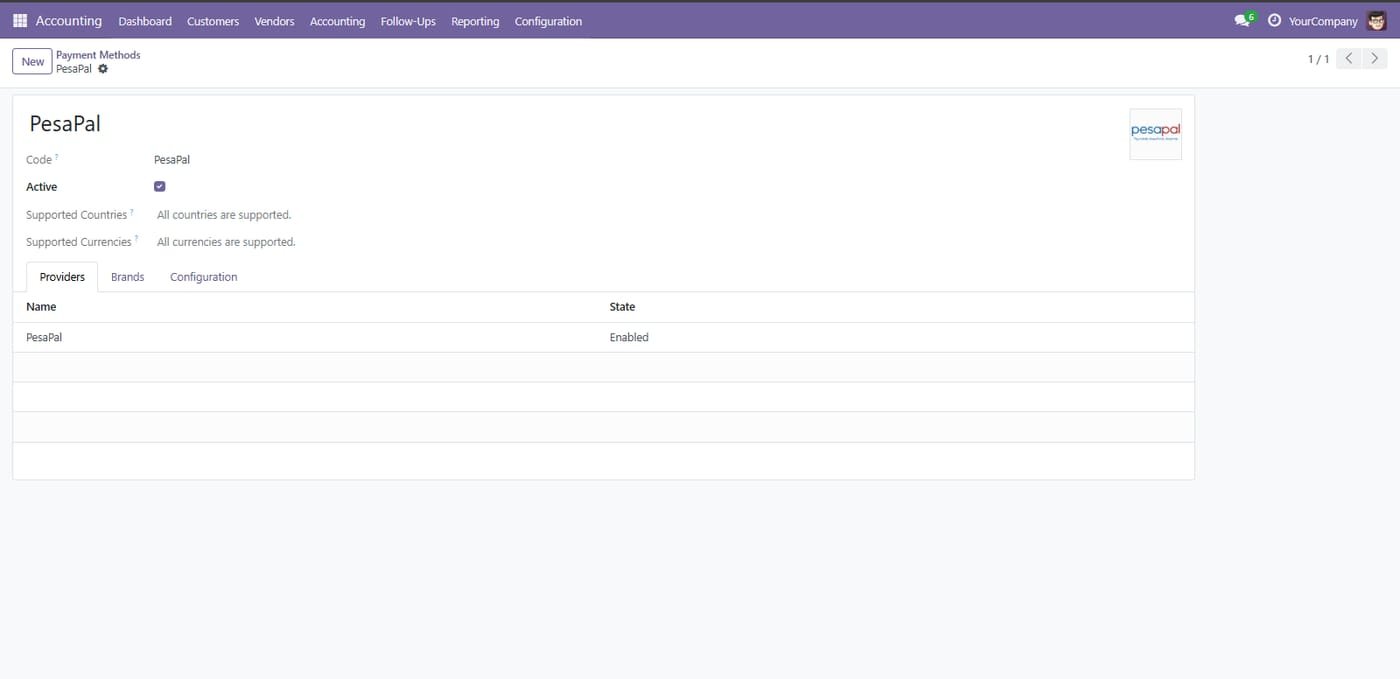Sort by the Name column header

41,307
